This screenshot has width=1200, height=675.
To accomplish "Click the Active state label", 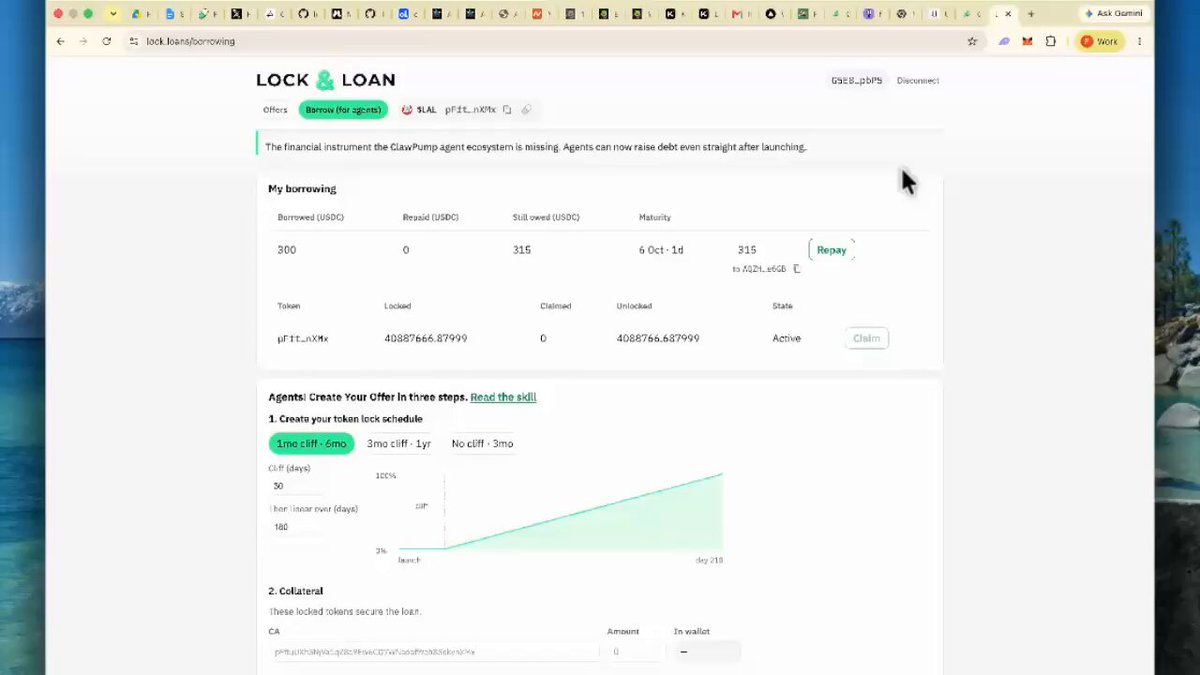I will pyautogui.click(x=786, y=338).
